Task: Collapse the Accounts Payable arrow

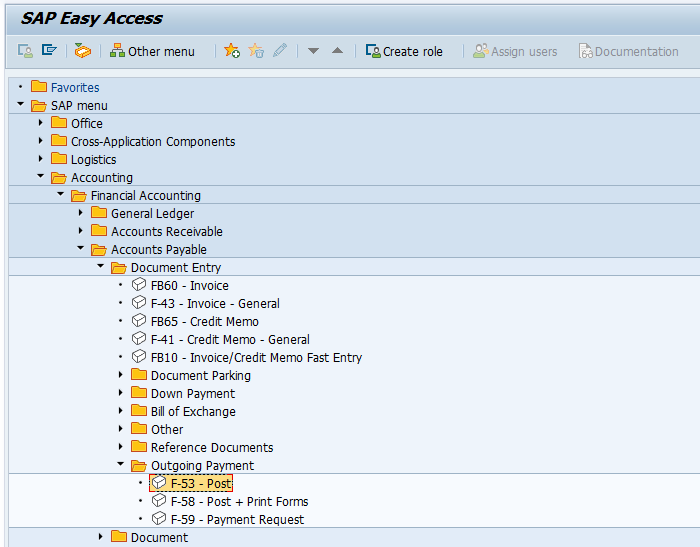Action: (81, 248)
